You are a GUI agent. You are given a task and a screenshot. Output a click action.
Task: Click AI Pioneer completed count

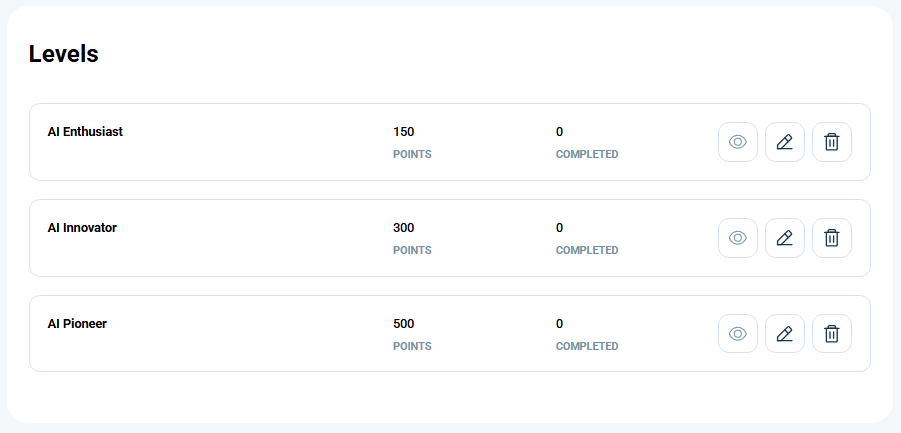[x=559, y=324]
